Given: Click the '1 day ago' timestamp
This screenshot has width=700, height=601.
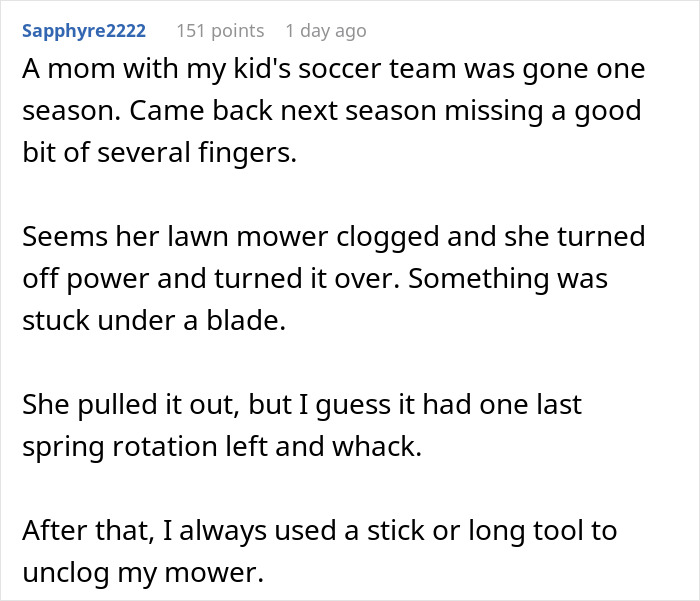Looking at the screenshot, I should click(325, 31).
